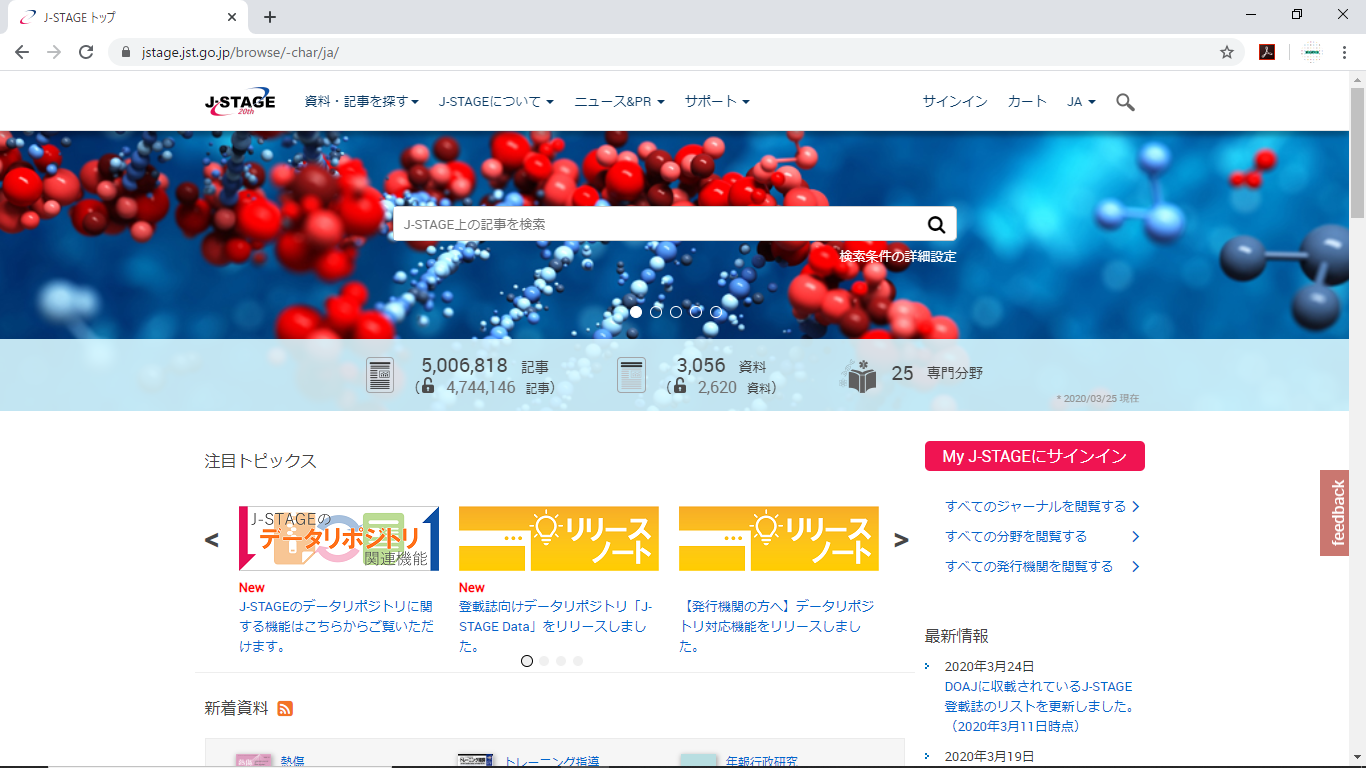Open the 【発行機関の方へ】 topic link
The height and width of the screenshot is (768, 1366).
coord(776,626)
